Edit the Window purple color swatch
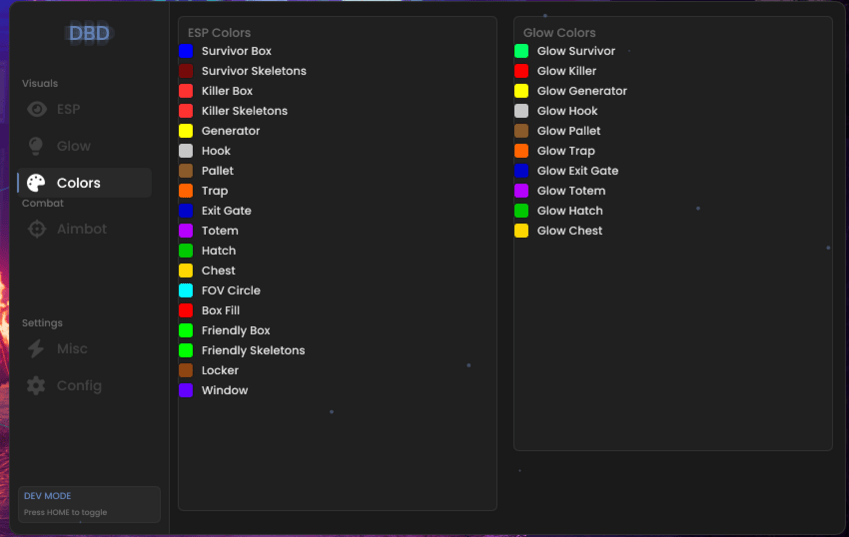The width and height of the screenshot is (849, 537). coord(186,390)
